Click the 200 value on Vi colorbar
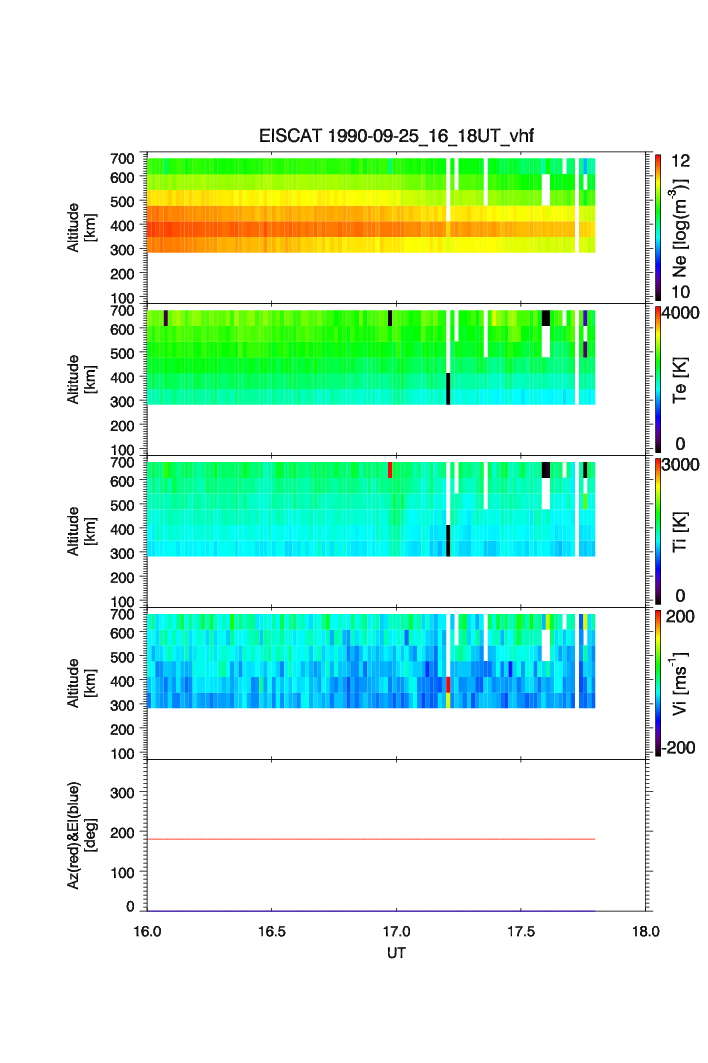The image size is (708, 1063). (680, 616)
